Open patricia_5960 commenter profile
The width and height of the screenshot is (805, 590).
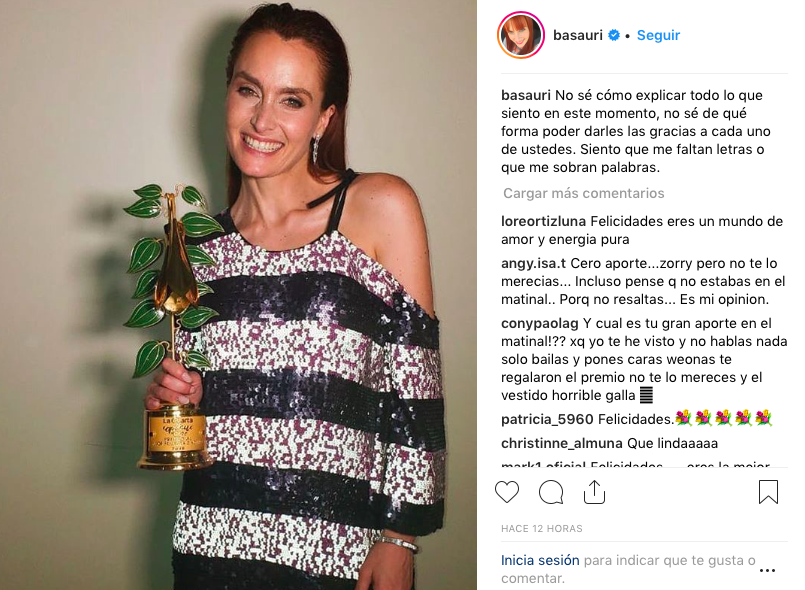point(547,420)
